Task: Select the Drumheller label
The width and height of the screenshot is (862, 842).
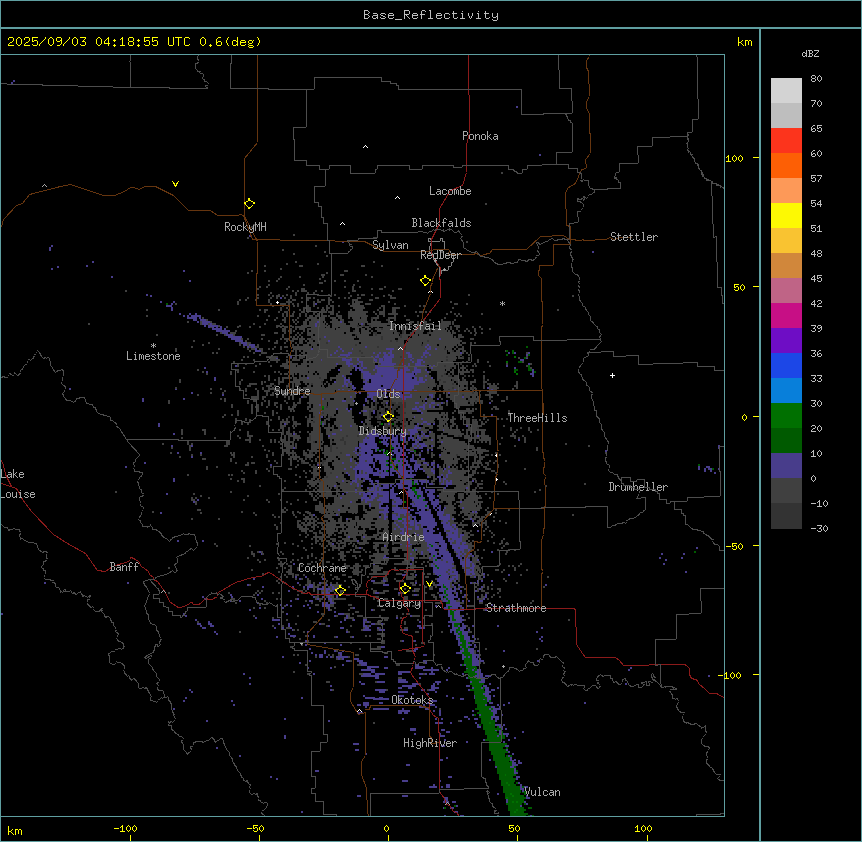Action: (x=638, y=487)
